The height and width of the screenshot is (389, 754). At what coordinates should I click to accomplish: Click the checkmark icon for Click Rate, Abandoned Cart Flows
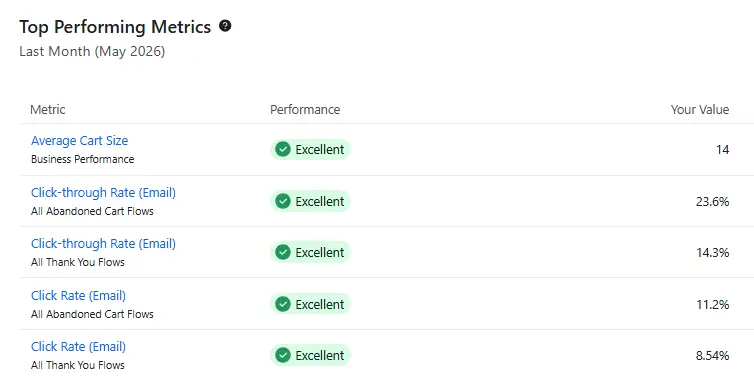[283, 304]
